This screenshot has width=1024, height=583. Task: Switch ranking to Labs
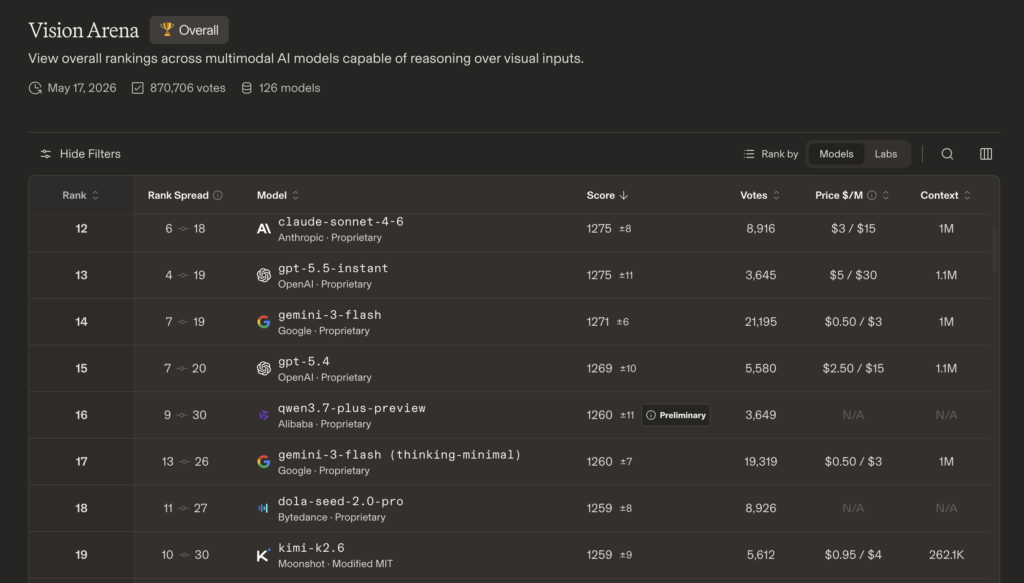tap(886, 154)
